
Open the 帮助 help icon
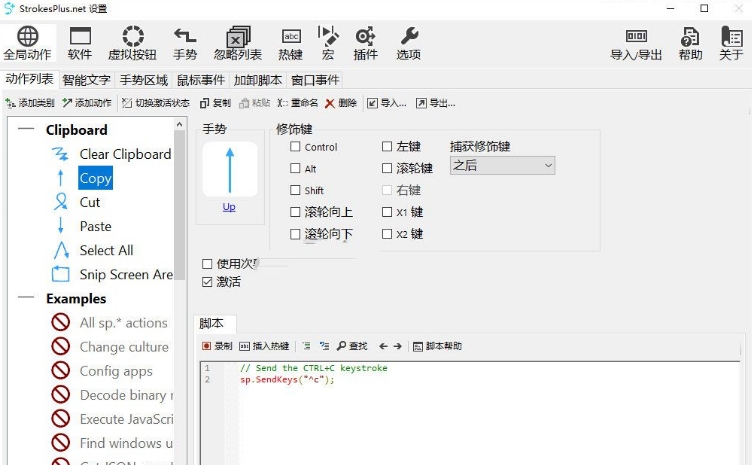pyautogui.click(x=690, y=43)
